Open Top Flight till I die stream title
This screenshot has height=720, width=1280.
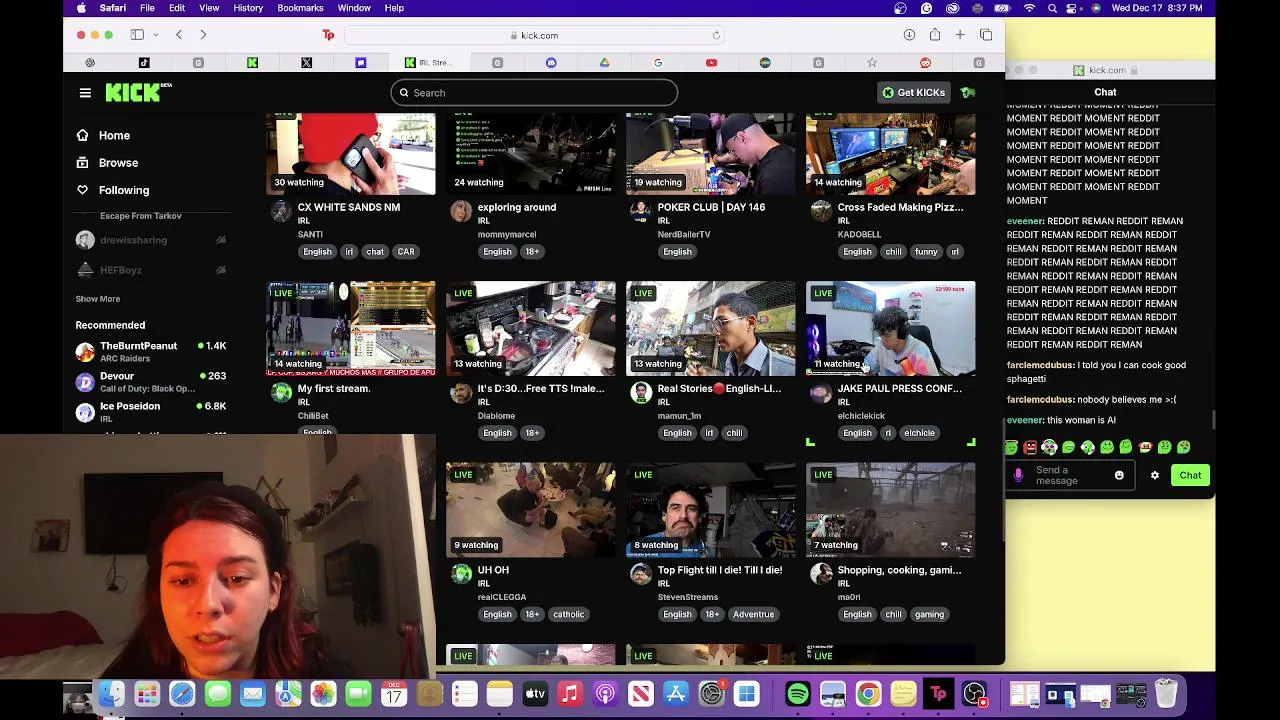point(720,570)
